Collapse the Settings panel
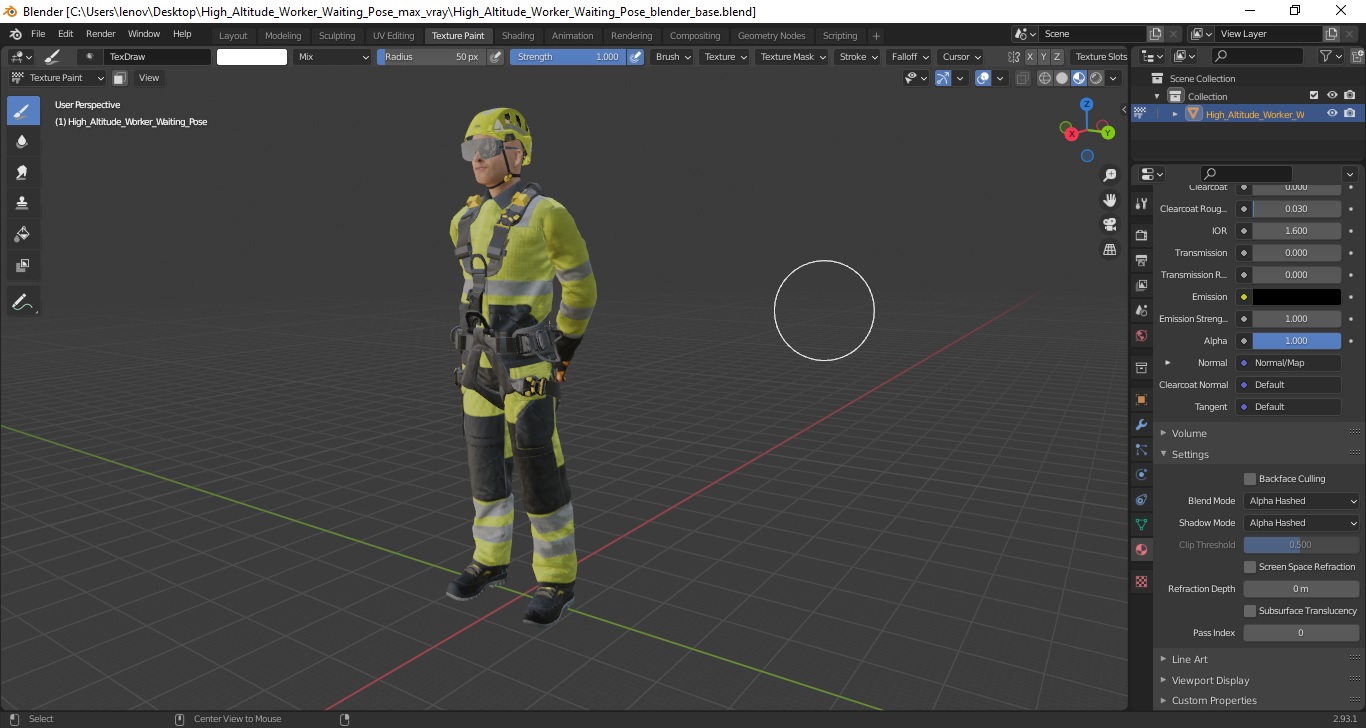Viewport: 1366px width, 728px height. [x=1190, y=454]
